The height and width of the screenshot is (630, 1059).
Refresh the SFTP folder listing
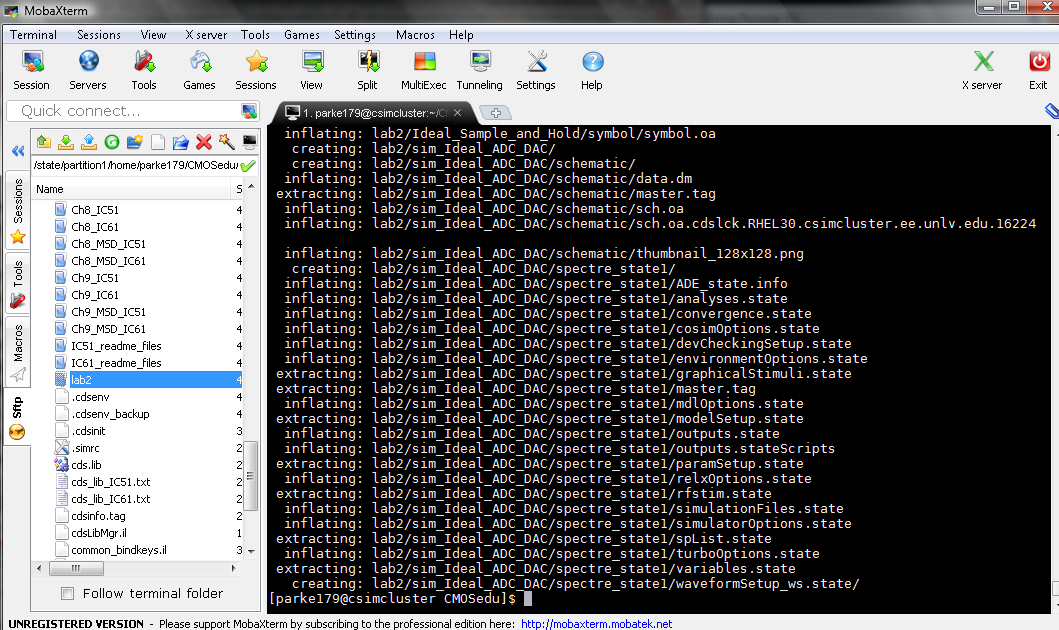point(111,142)
